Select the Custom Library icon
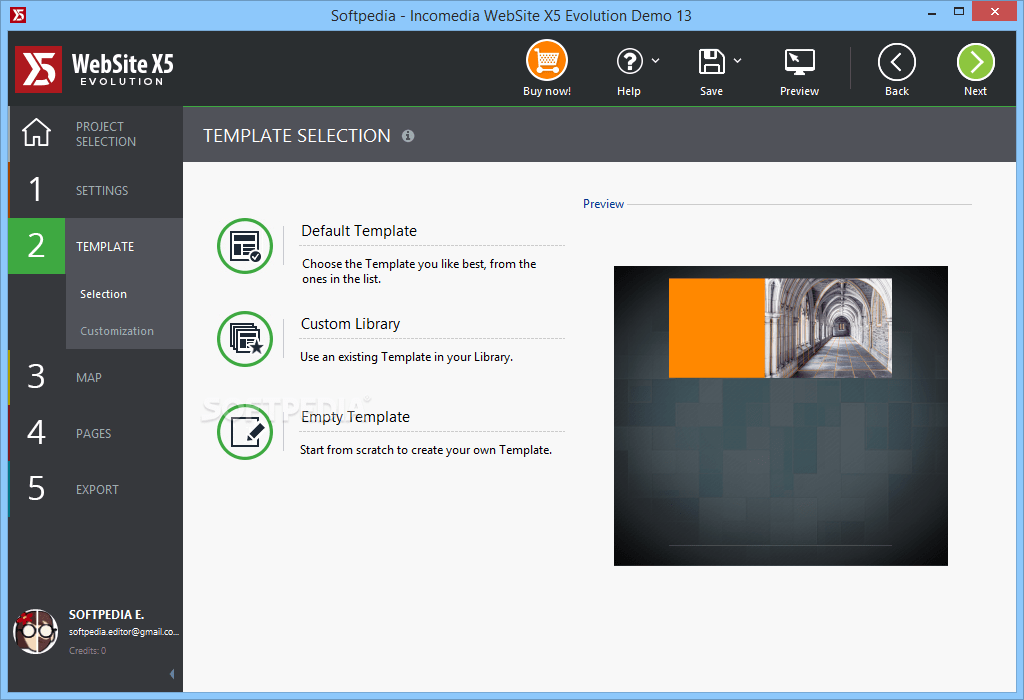Image resolution: width=1024 pixels, height=700 pixels. click(x=245, y=339)
